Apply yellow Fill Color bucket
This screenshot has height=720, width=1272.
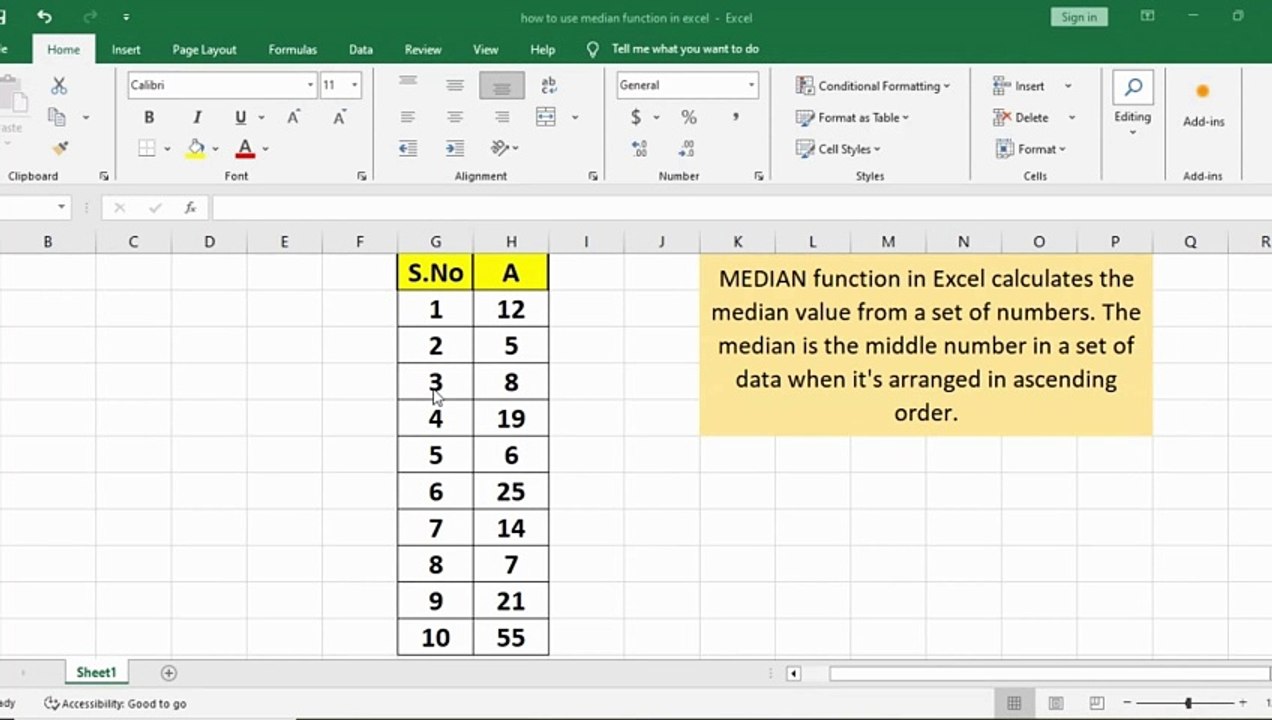(x=196, y=148)
